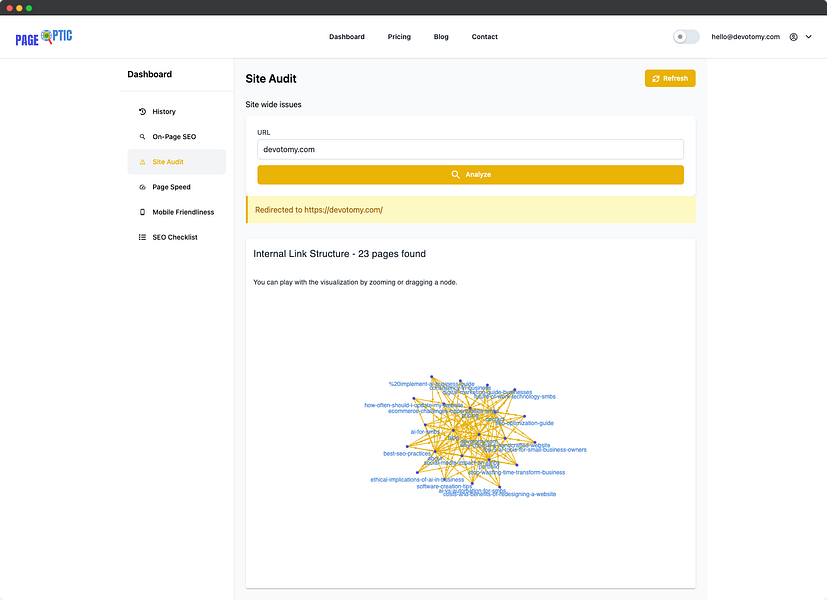
Task: Click the Analyze button
Action: pos(470,175)
